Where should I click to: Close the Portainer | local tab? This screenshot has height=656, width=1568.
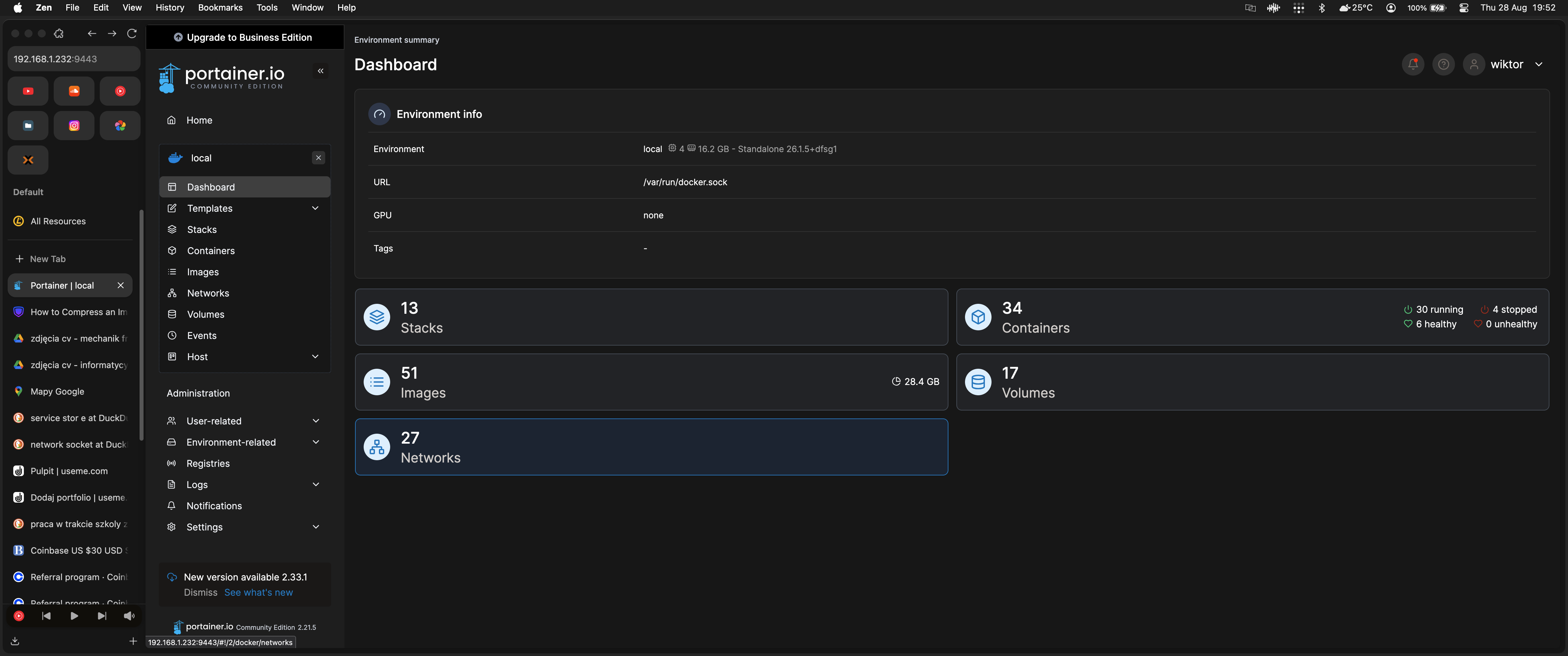121,285
